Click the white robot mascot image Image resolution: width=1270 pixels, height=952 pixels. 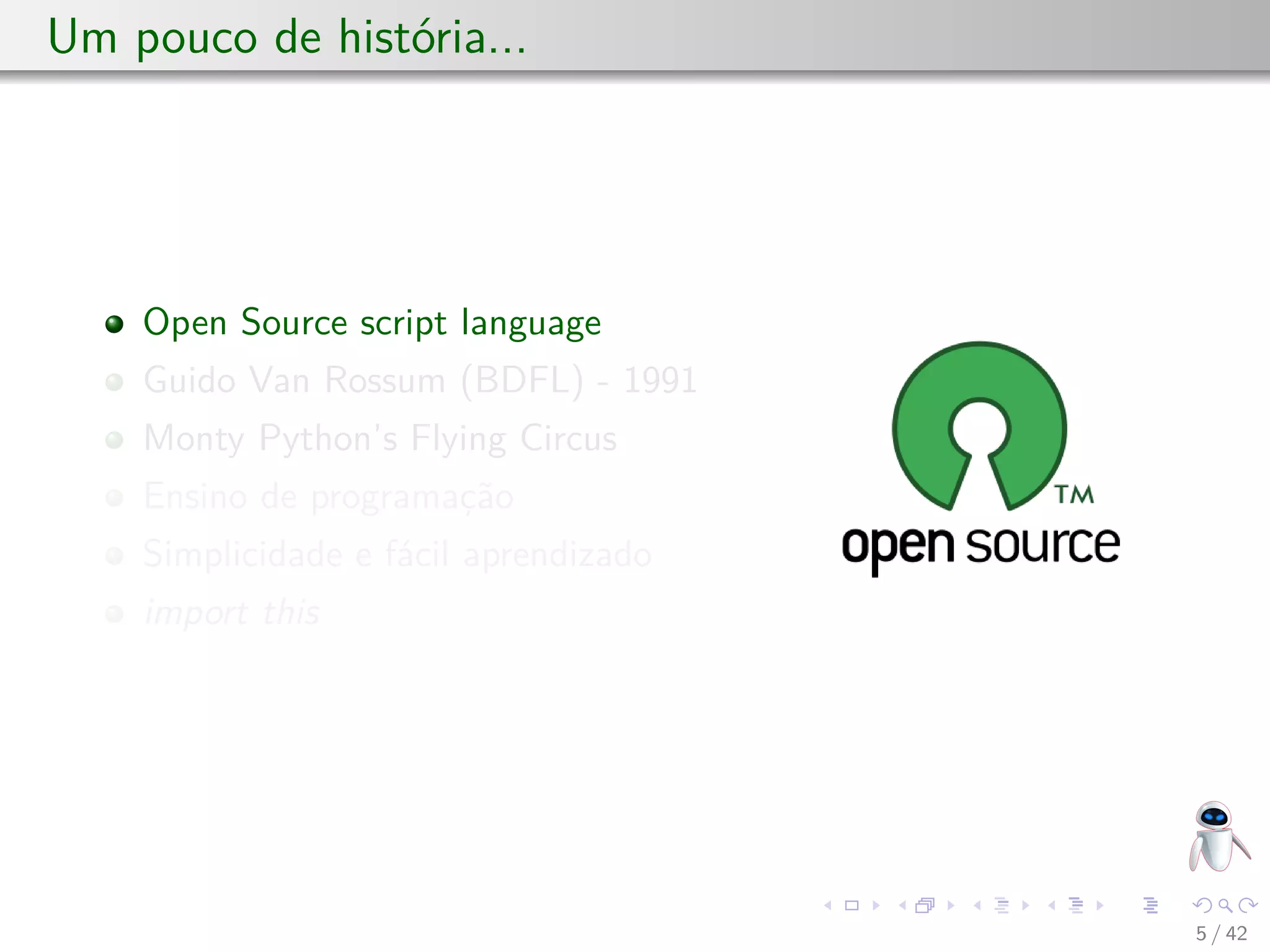pyautogui.click(x=1219, y=836)
